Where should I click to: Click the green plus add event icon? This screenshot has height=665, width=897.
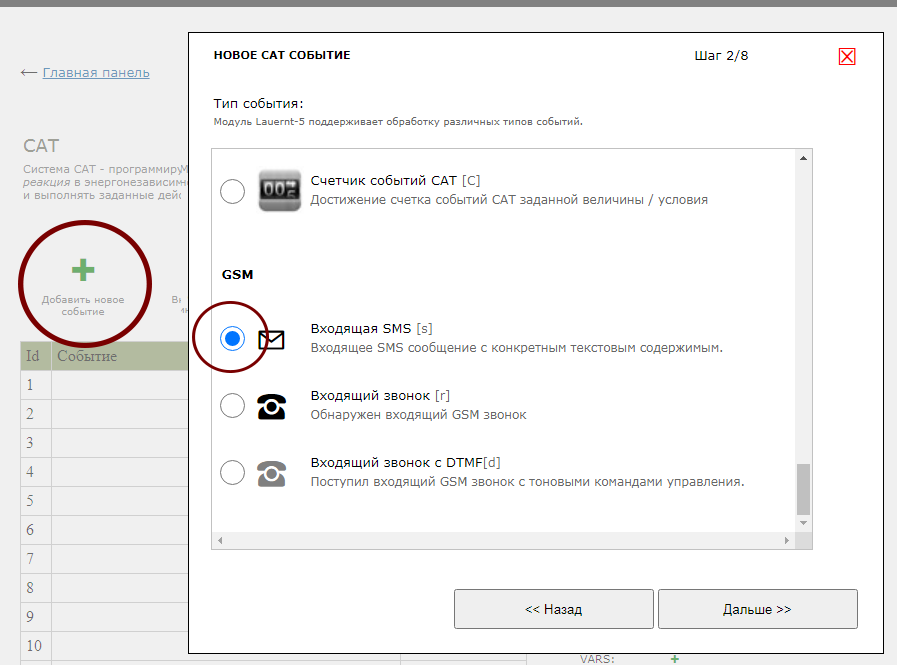(x=83, y=270)
